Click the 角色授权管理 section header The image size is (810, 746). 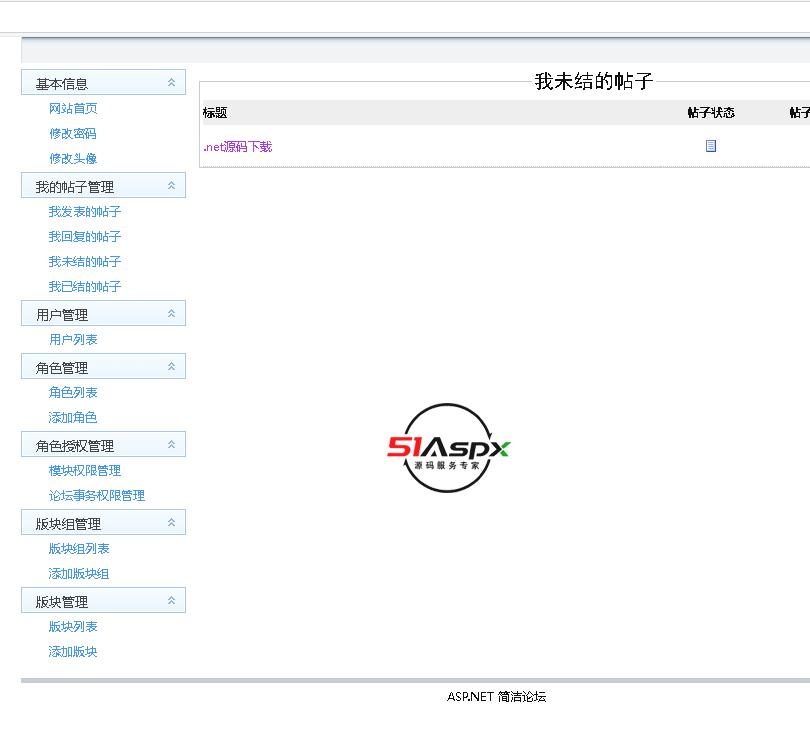click(x=103, y=444)
